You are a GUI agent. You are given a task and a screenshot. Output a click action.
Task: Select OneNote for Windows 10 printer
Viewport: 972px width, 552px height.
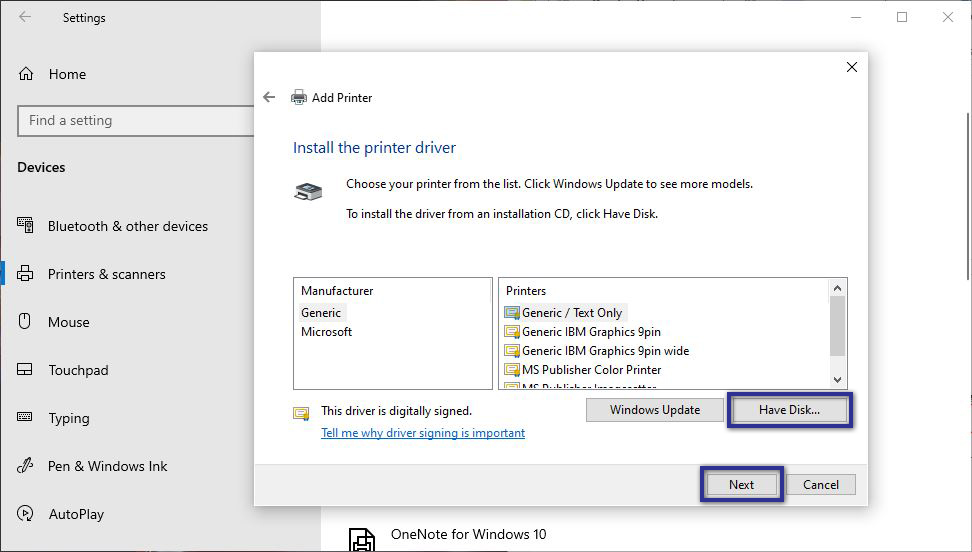pyautogui.click(x=469, y=535)
